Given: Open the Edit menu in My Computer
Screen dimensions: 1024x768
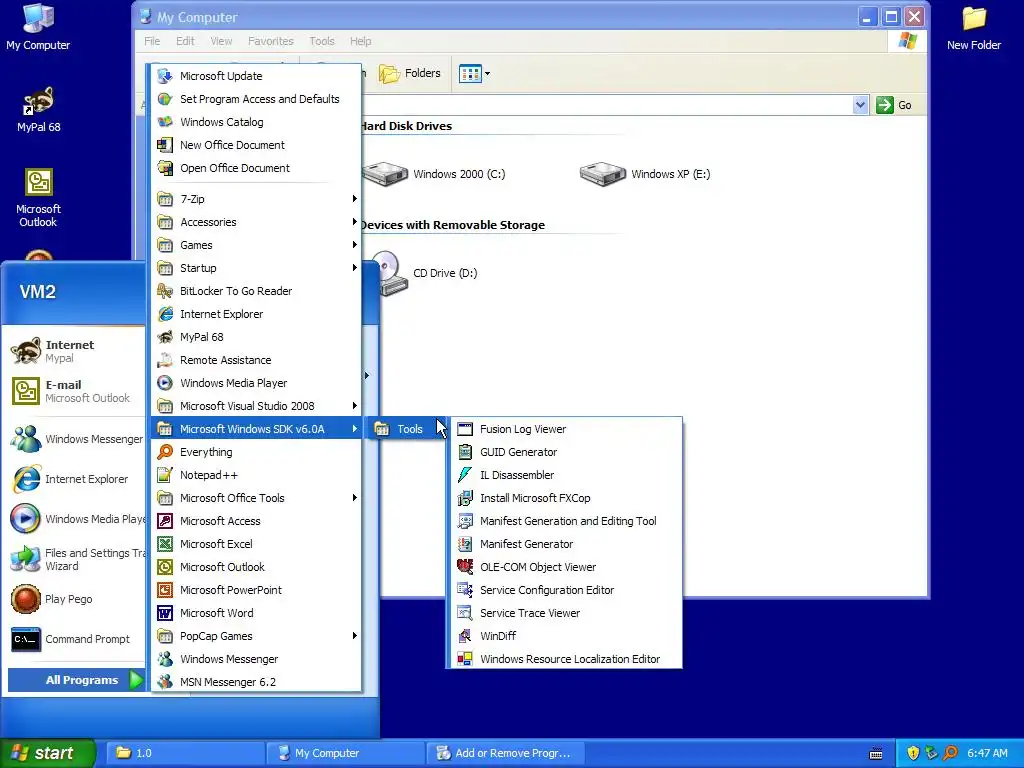Looking at the screenshot, I should click(185, 41).
